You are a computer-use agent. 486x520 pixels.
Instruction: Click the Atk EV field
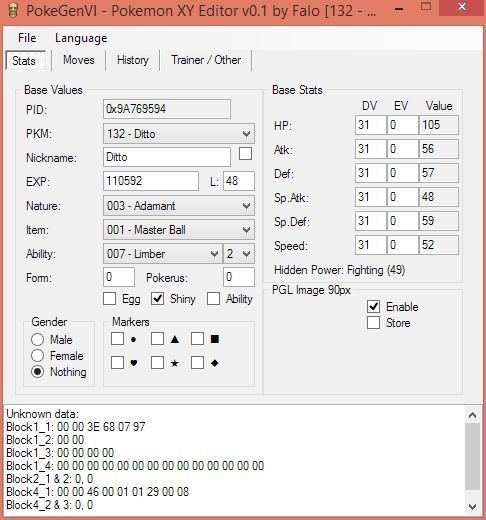click(x=403, y=149)
